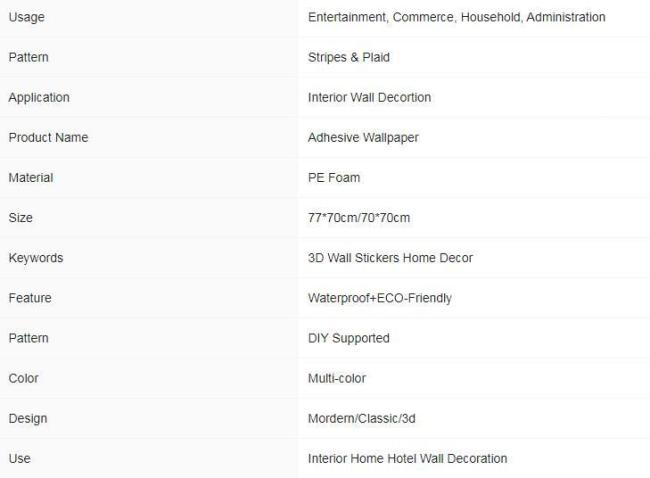The image size is (650, 478).
Task: Click the Design row label
Action: click(x=28, y=419)
